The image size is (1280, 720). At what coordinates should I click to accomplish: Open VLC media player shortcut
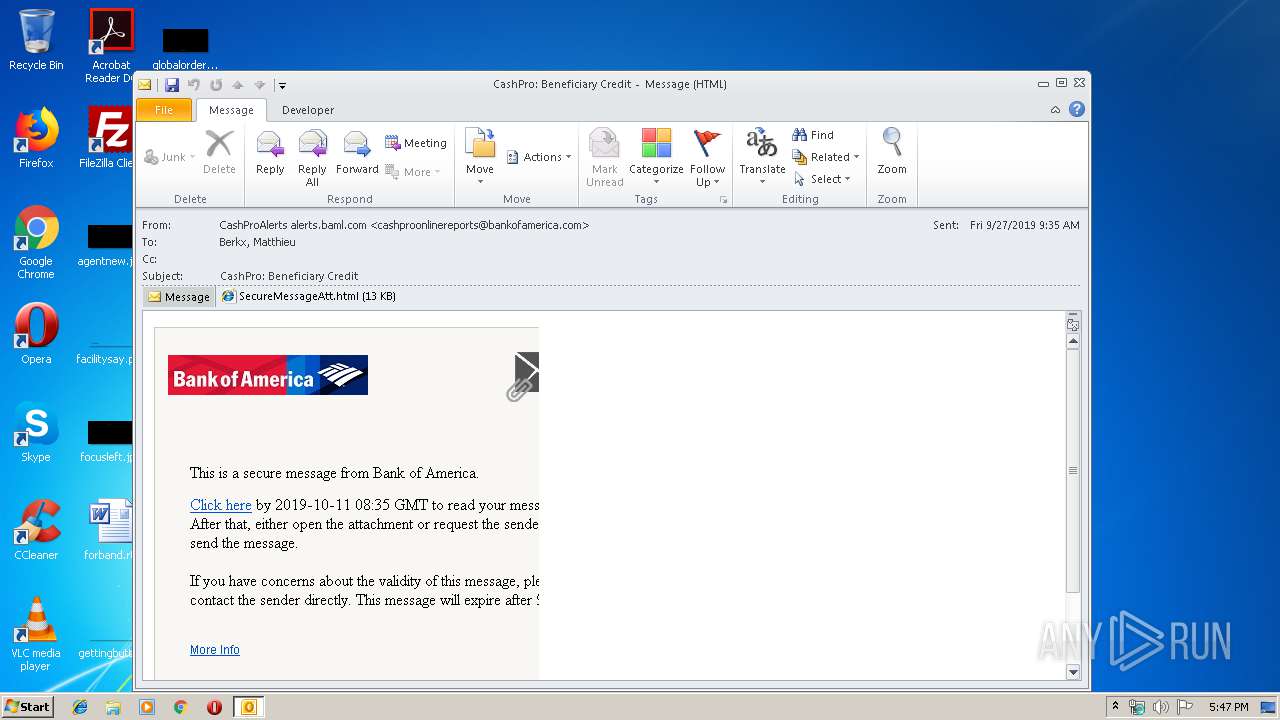(36, 634)
